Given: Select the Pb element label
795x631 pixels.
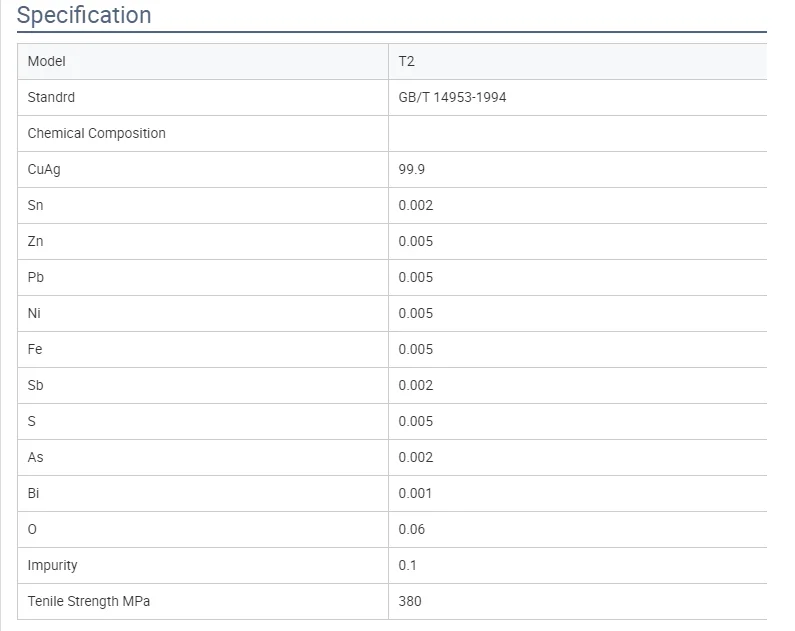Looking at the screenshot, I should [x=36, y=277].
